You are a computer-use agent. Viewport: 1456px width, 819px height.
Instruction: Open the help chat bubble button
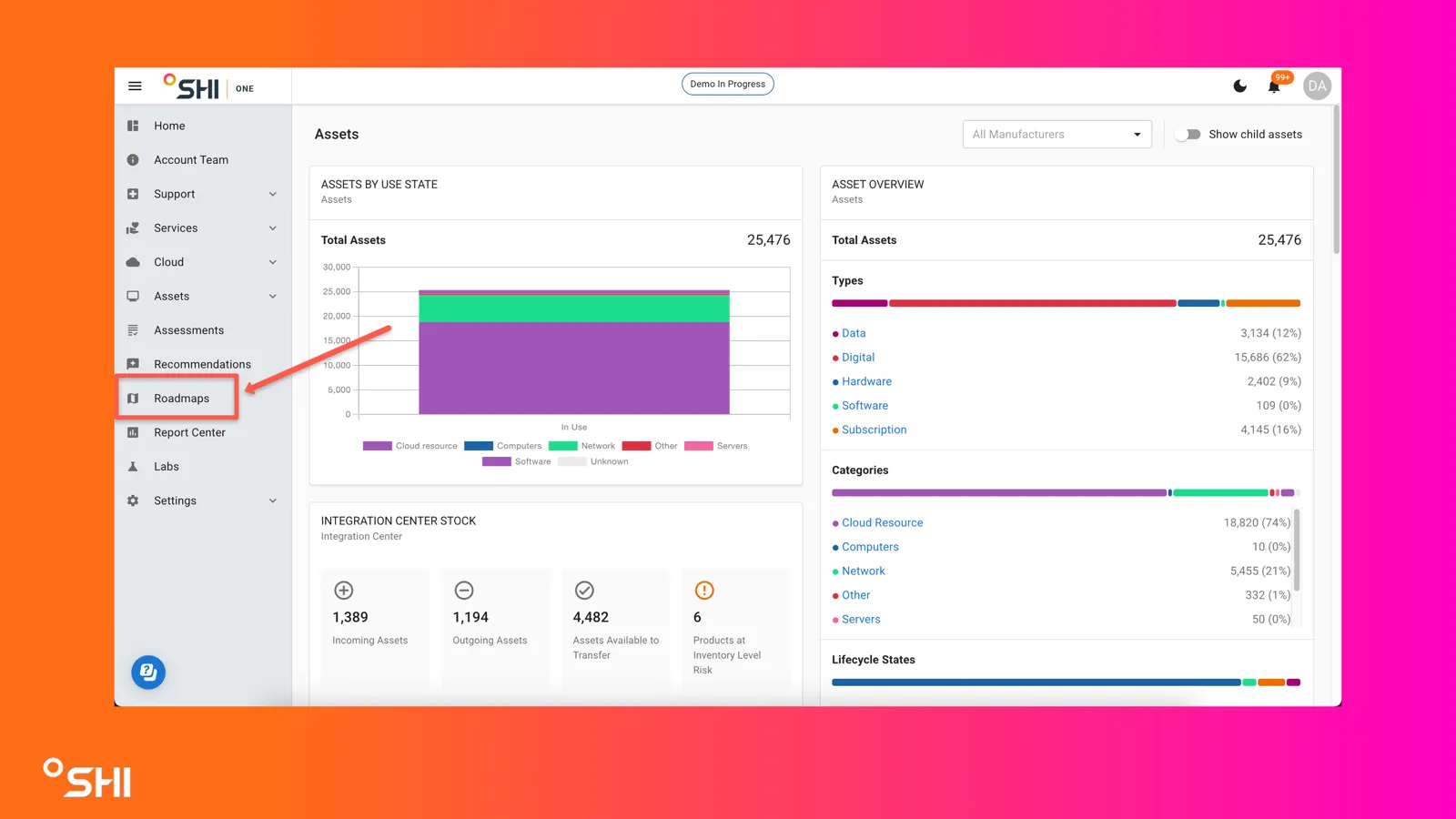pos(148,672)
